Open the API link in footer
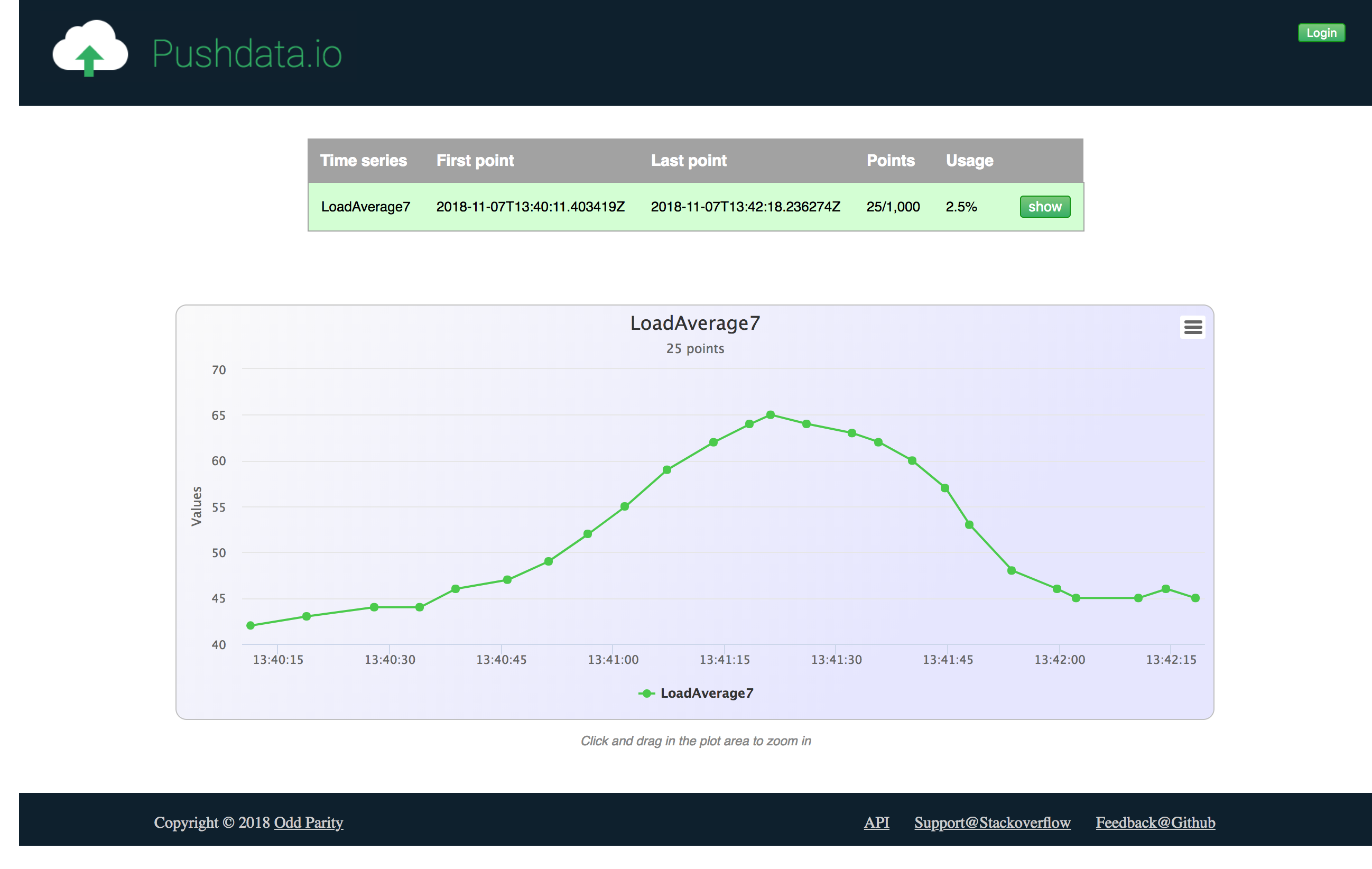The image size is (1372, 869). pos(876,822)
